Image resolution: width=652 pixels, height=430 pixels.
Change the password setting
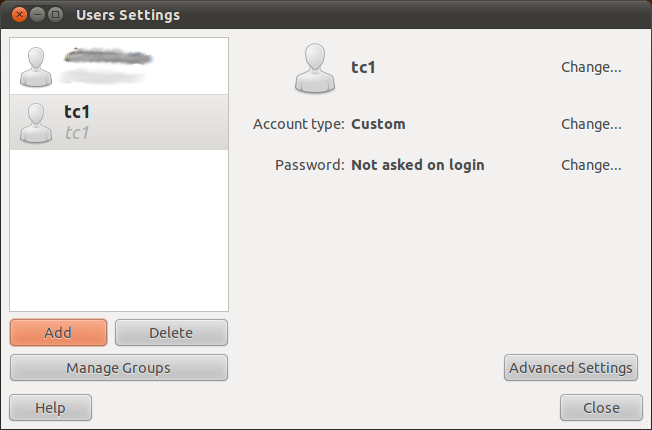[591, 165]
